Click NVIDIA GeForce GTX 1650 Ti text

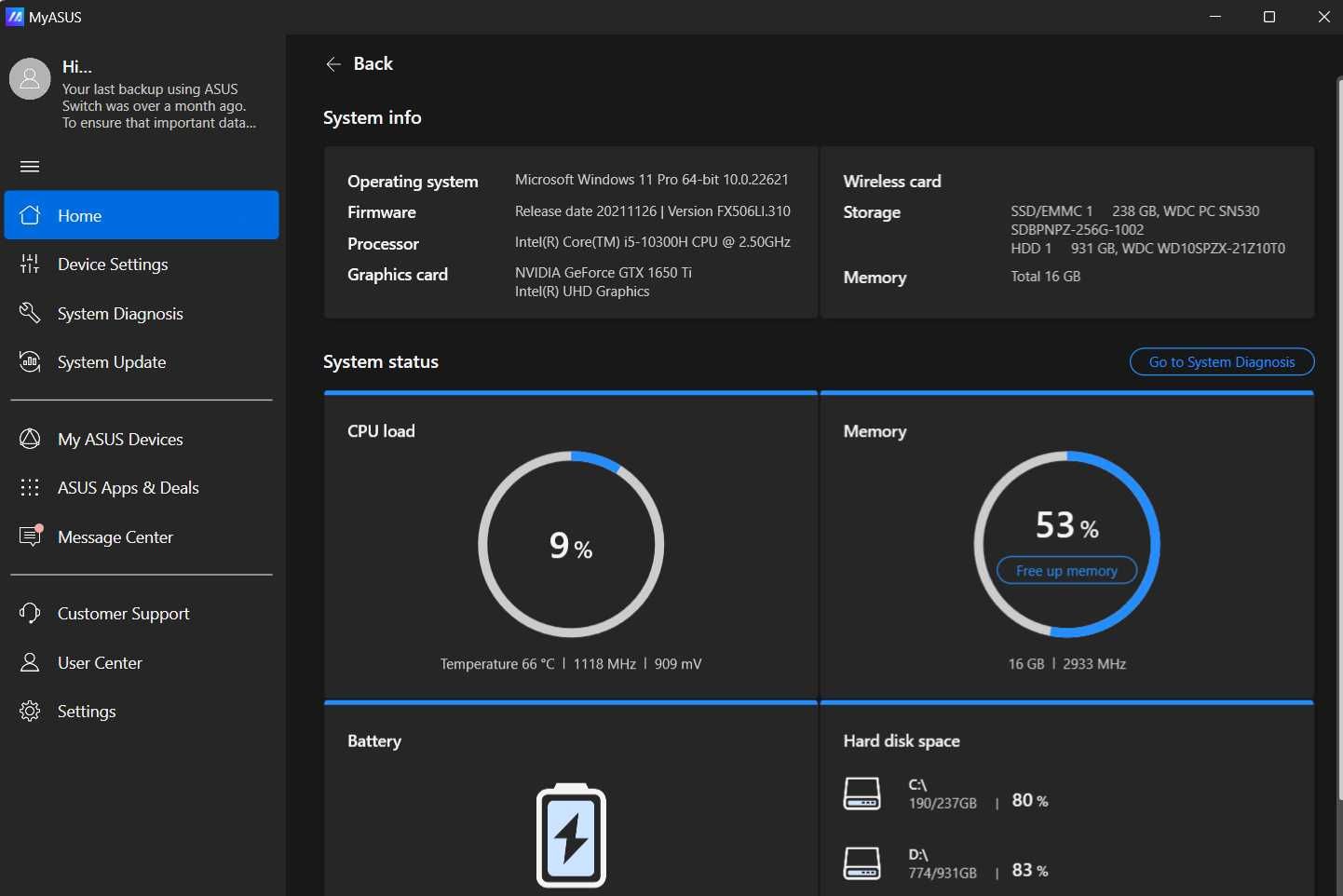pyautogui.click(x=604, y=273)
